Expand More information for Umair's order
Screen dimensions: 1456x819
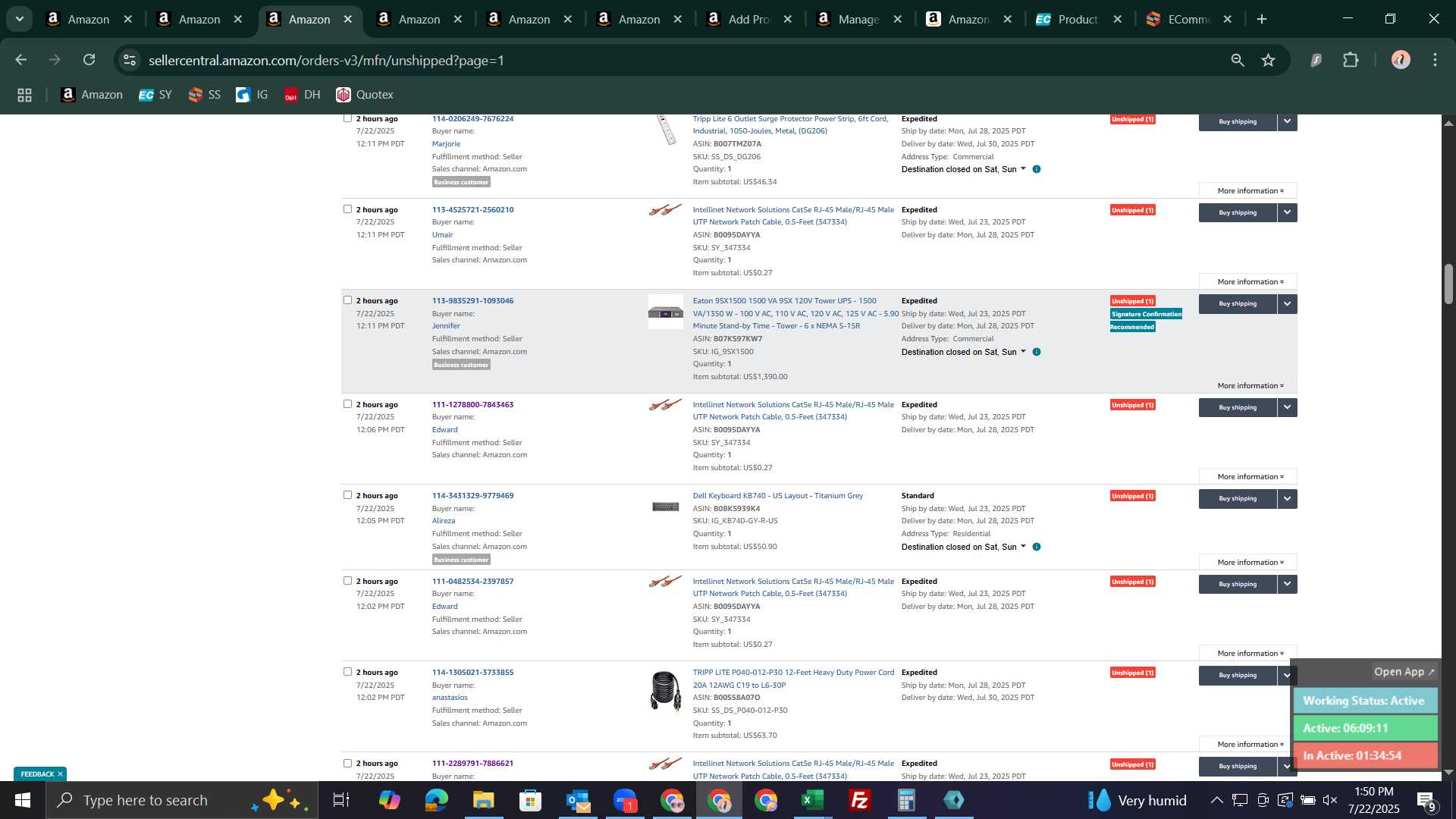pos(1248,282)
